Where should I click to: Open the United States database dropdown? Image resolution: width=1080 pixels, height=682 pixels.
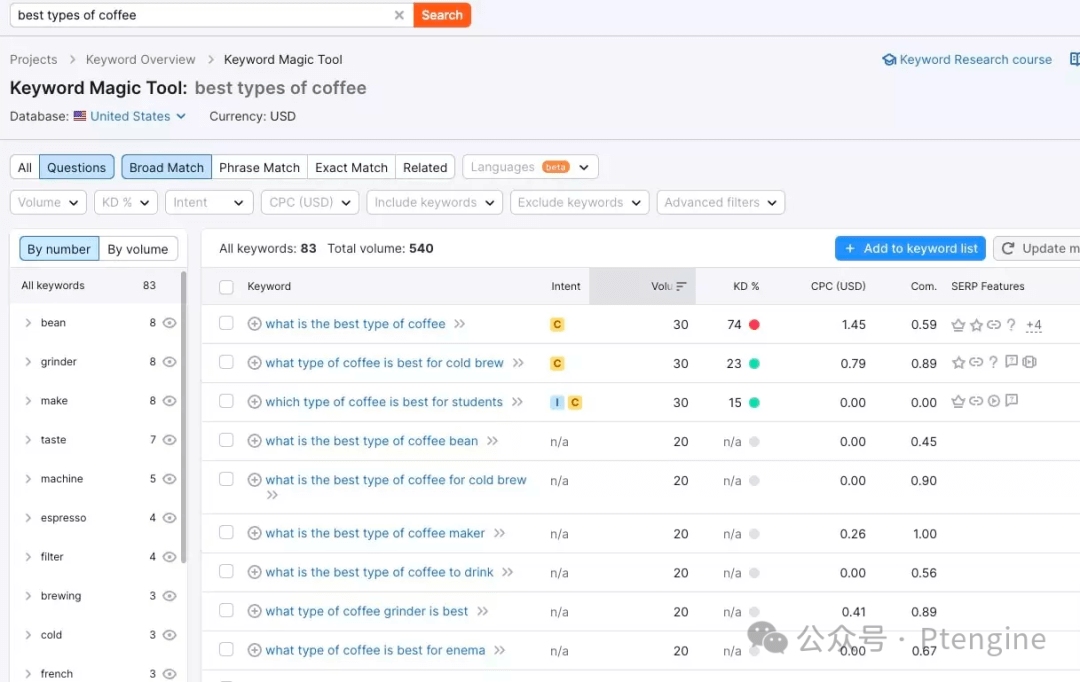point(138,116)
